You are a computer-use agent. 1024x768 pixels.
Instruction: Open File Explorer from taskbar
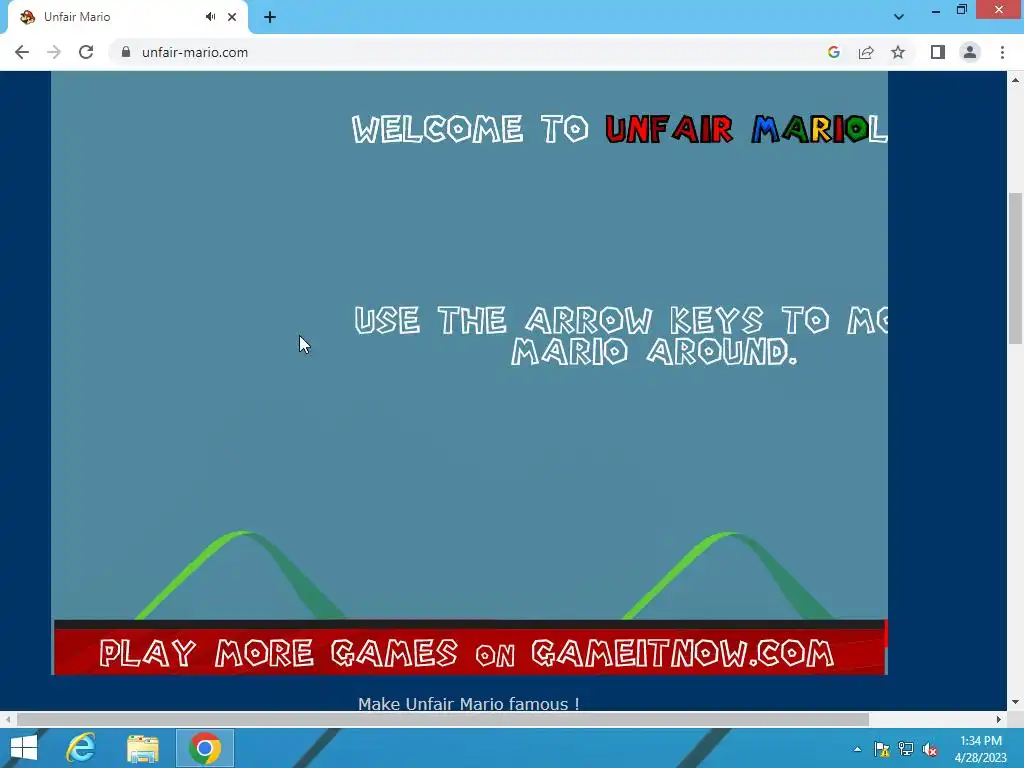click(x=143, y=748)
